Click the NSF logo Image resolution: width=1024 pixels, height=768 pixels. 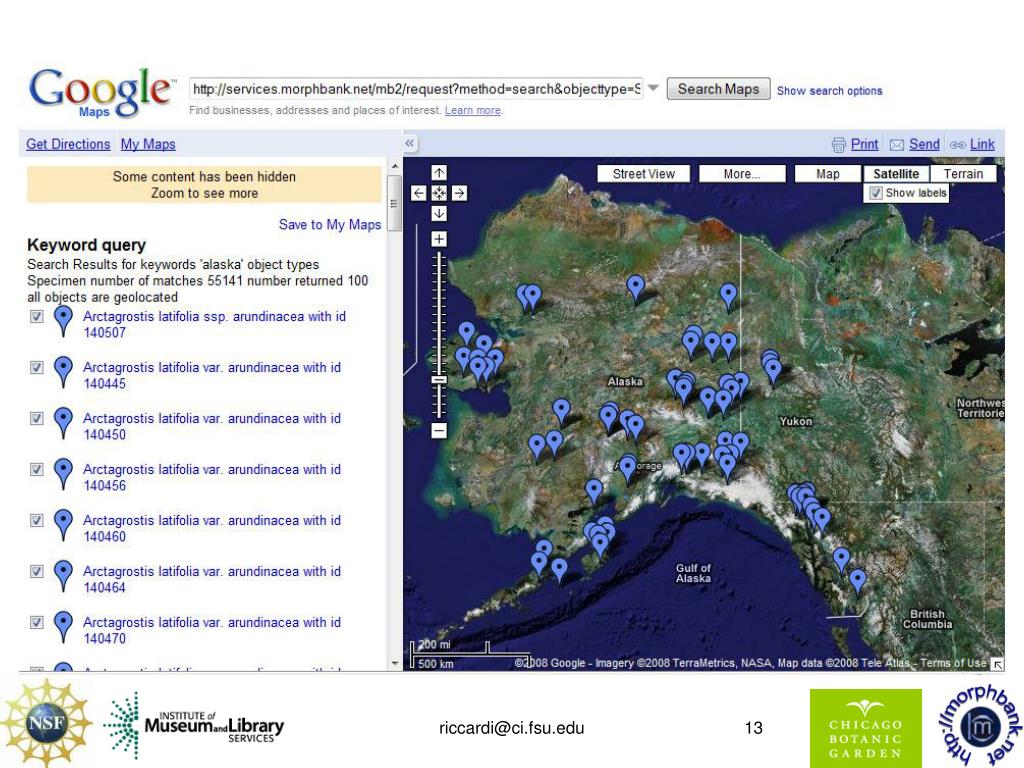point(46,722)
